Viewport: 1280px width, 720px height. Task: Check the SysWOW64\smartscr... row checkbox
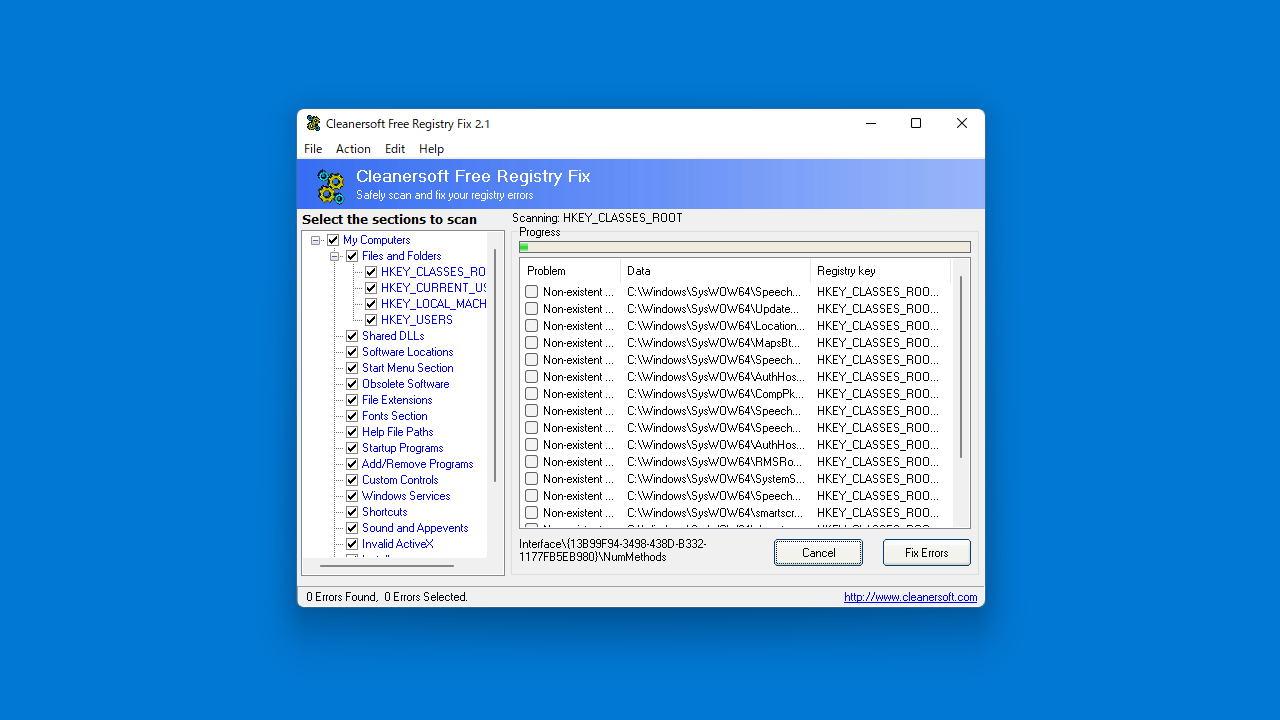coord(531,513)
